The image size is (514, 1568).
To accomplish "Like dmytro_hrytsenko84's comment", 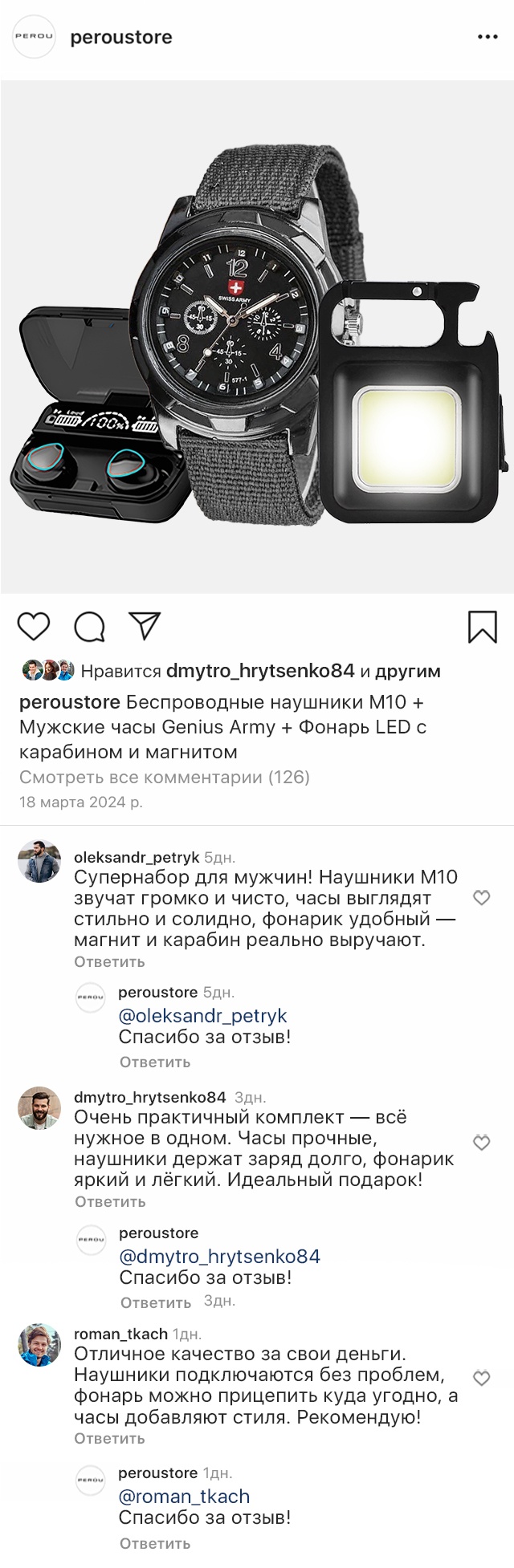I will (481, 1143).
